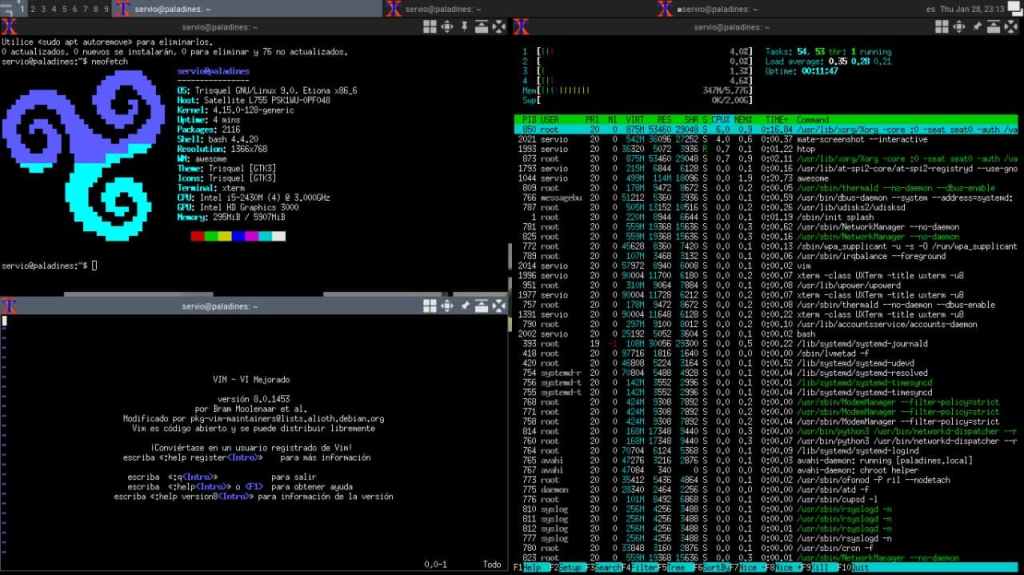Click the xterm icon in neofetch window titlebar
The image size is (1024, 575).
point(9,27)
